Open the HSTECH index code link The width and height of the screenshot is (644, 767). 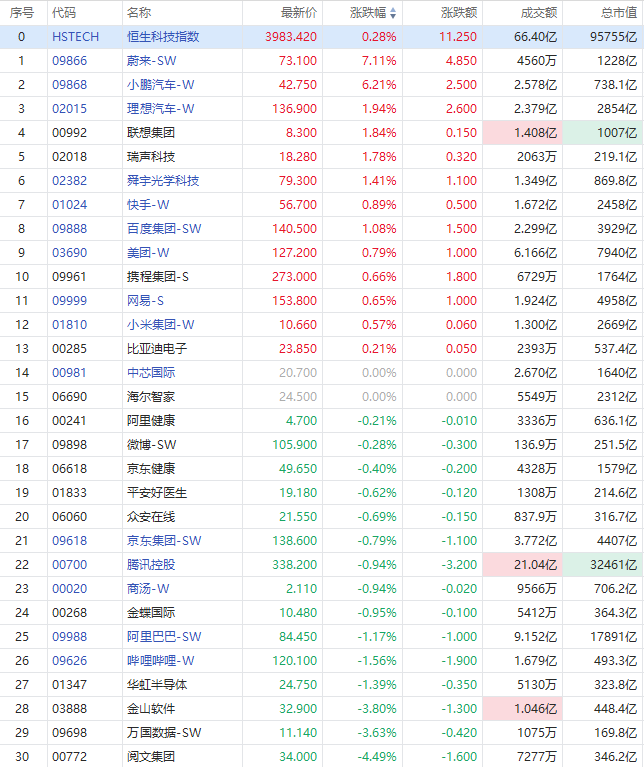75,37
